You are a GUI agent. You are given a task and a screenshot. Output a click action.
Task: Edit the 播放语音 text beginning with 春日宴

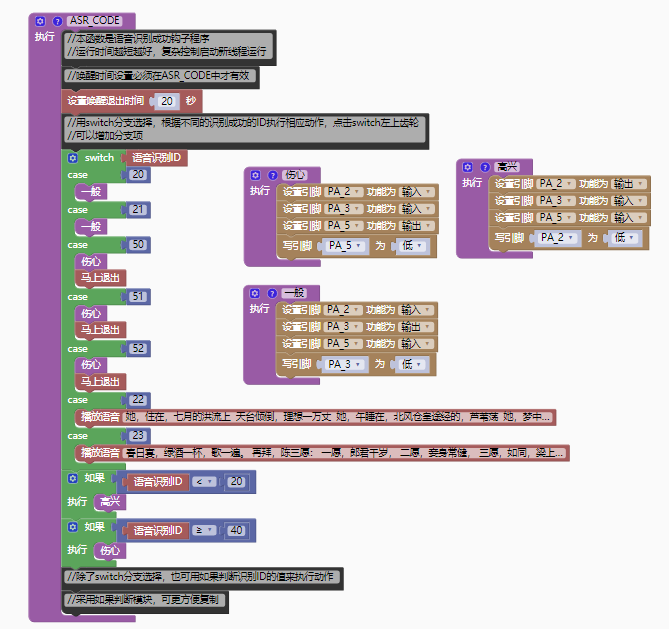[x=345, y=453]
